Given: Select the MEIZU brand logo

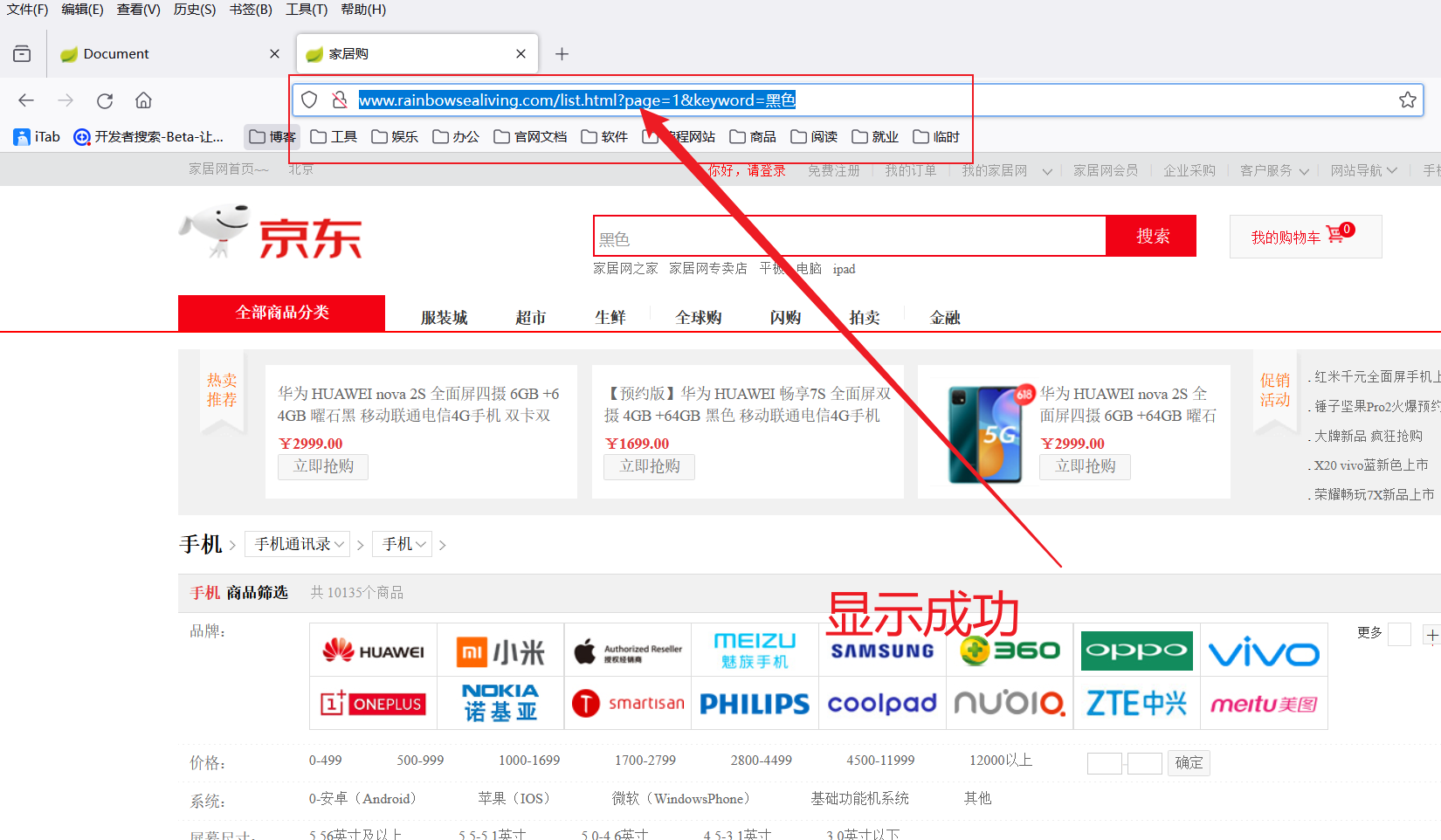Looking at the screenshot, I should [755, 651].
